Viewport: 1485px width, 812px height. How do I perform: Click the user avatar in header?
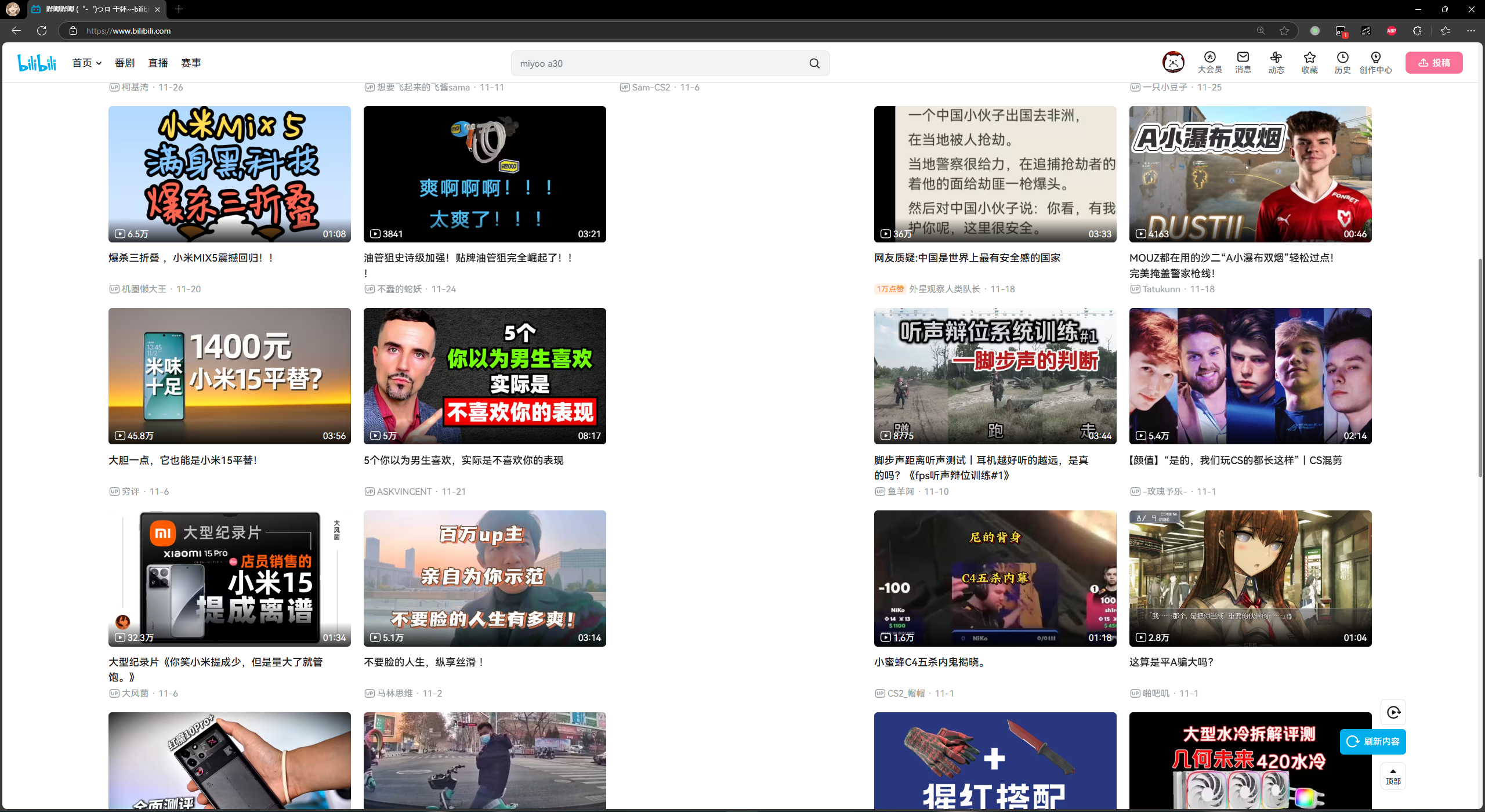pos(1173,62)
